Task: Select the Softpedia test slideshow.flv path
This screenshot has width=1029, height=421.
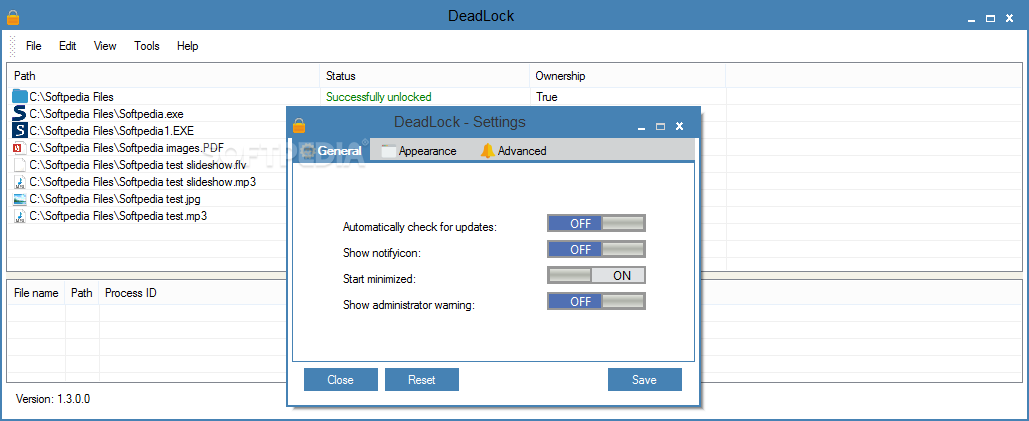Action: click(138, 165)
